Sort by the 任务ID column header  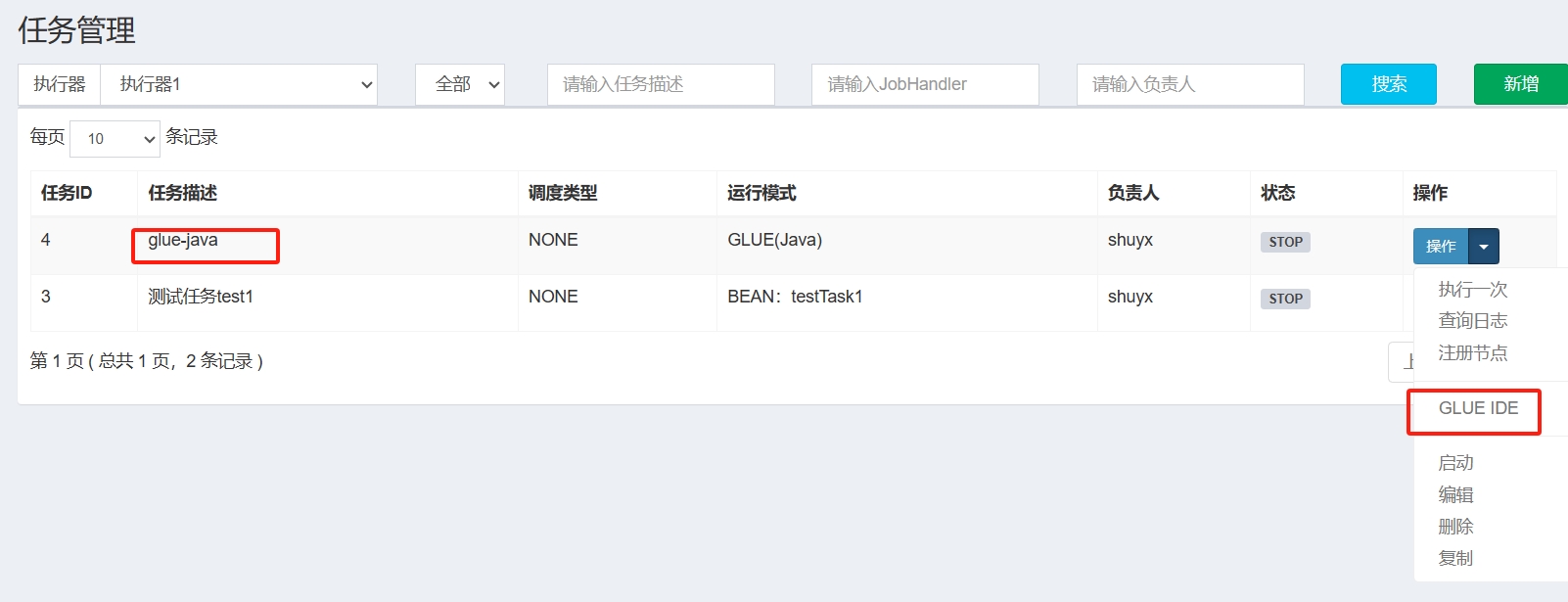click(67, 194)
